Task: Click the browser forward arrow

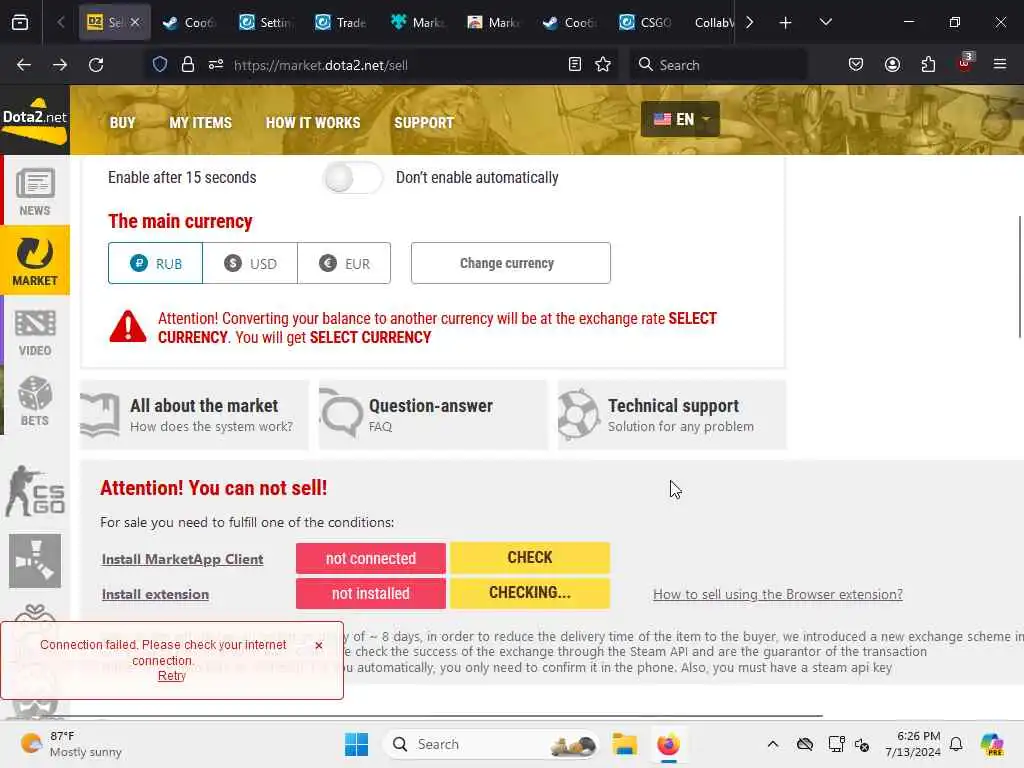Action: (59, 65)
